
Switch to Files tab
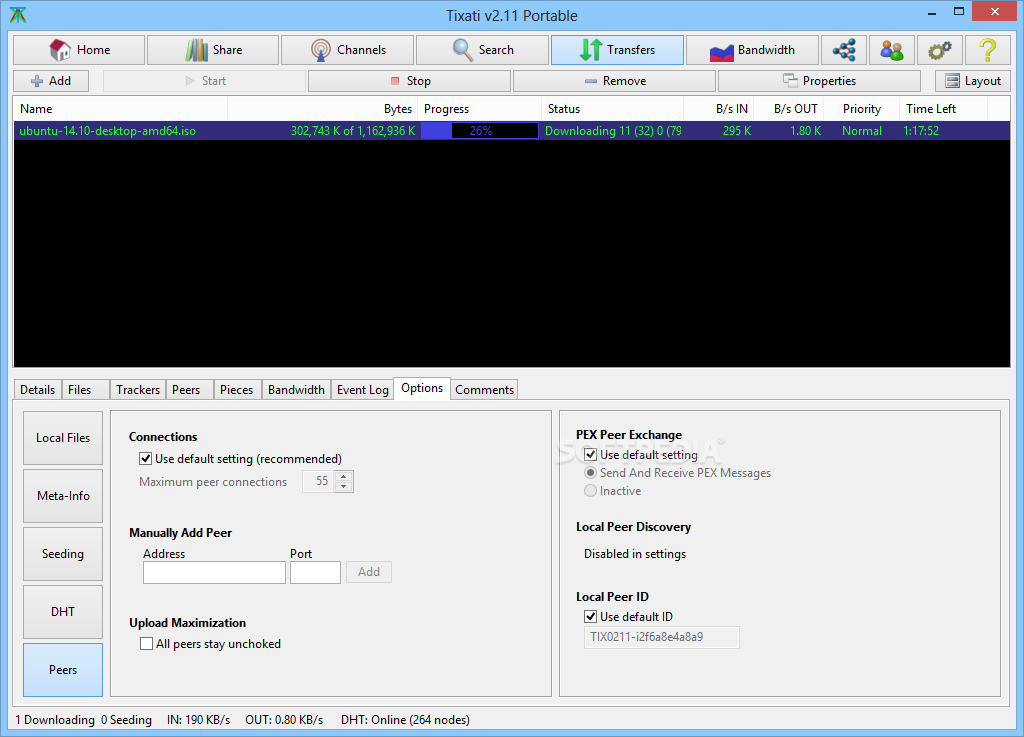pyautogui.click(x=86, y=390)
